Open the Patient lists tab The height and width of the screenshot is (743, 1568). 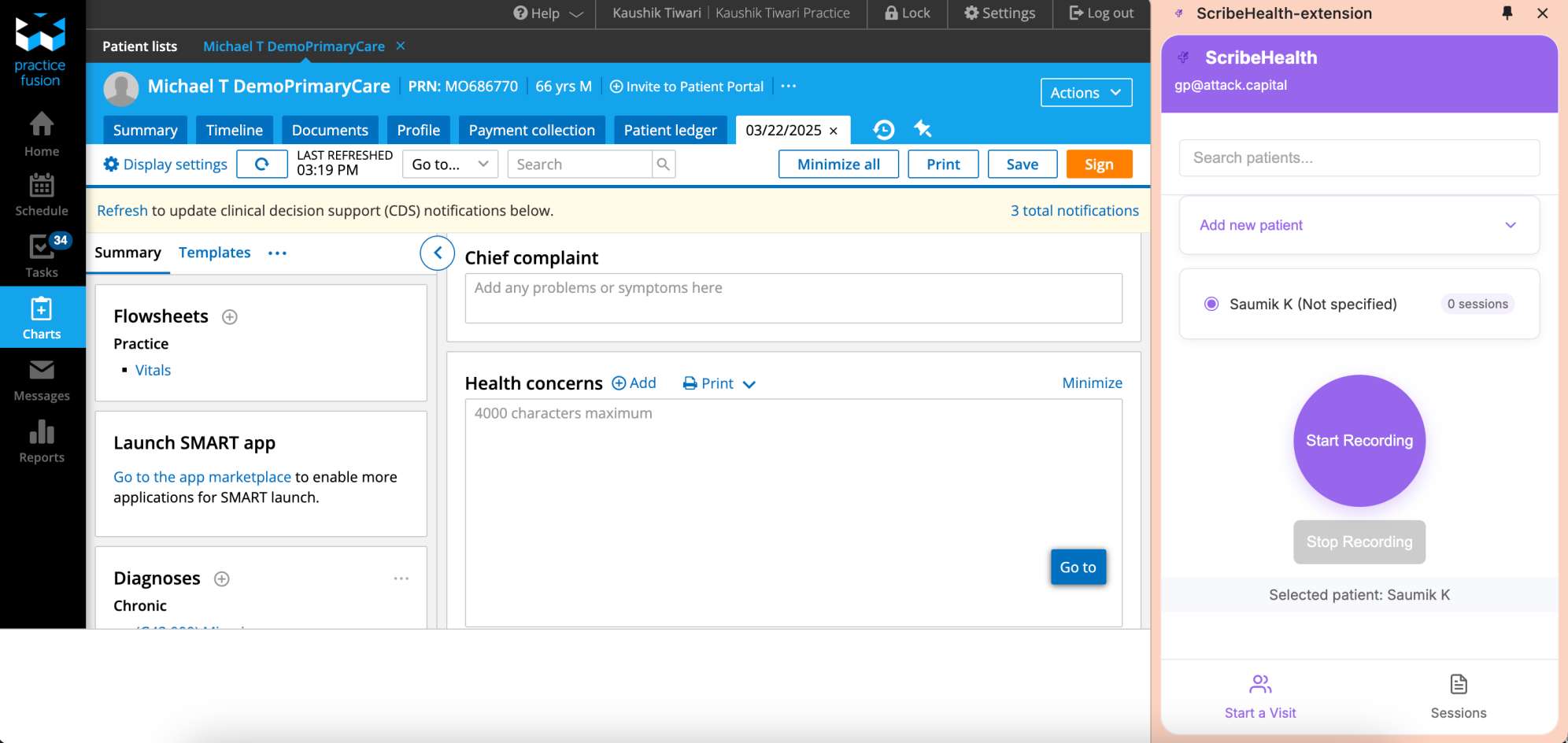point(139,46)
